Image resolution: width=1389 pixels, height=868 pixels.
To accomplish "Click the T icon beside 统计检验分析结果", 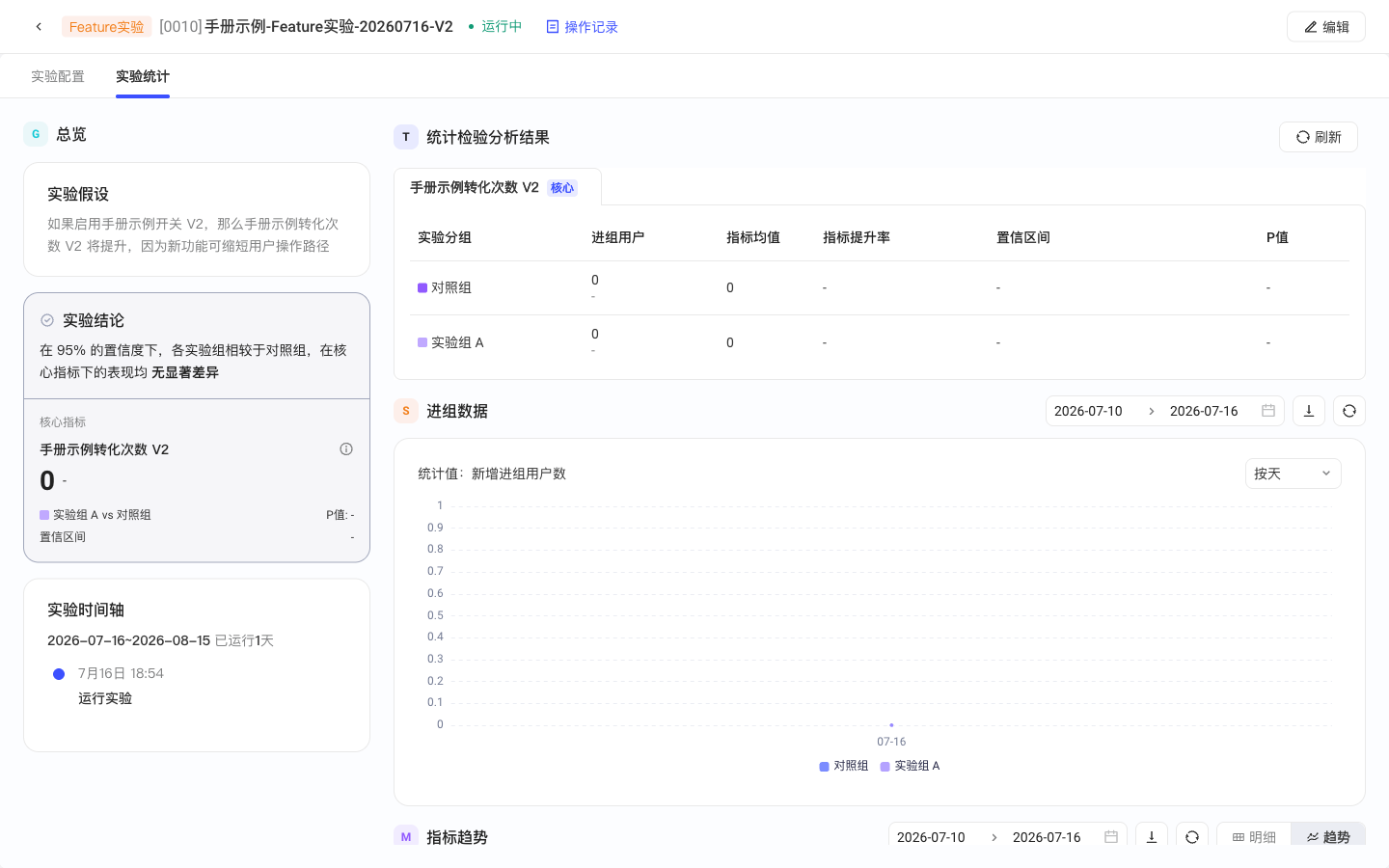I will [406, 137].
